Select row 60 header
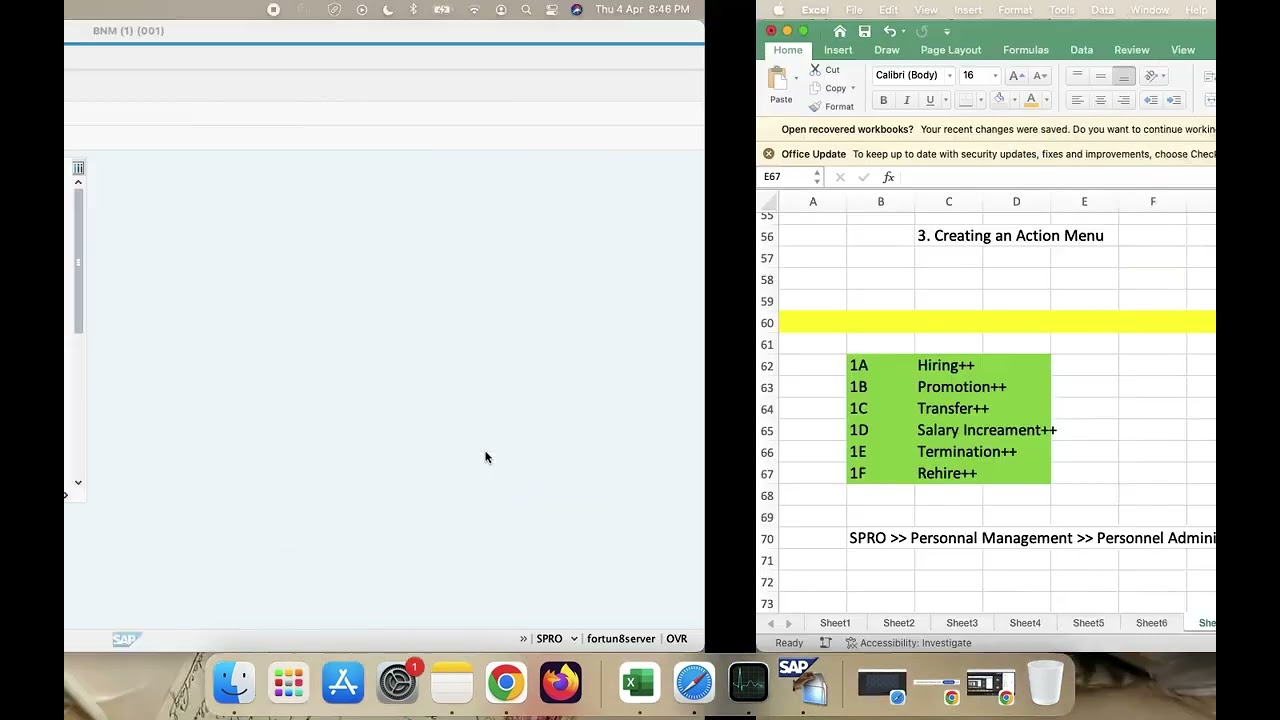The width and height of the screenshot is (1280, 720). tap(767, 323)
